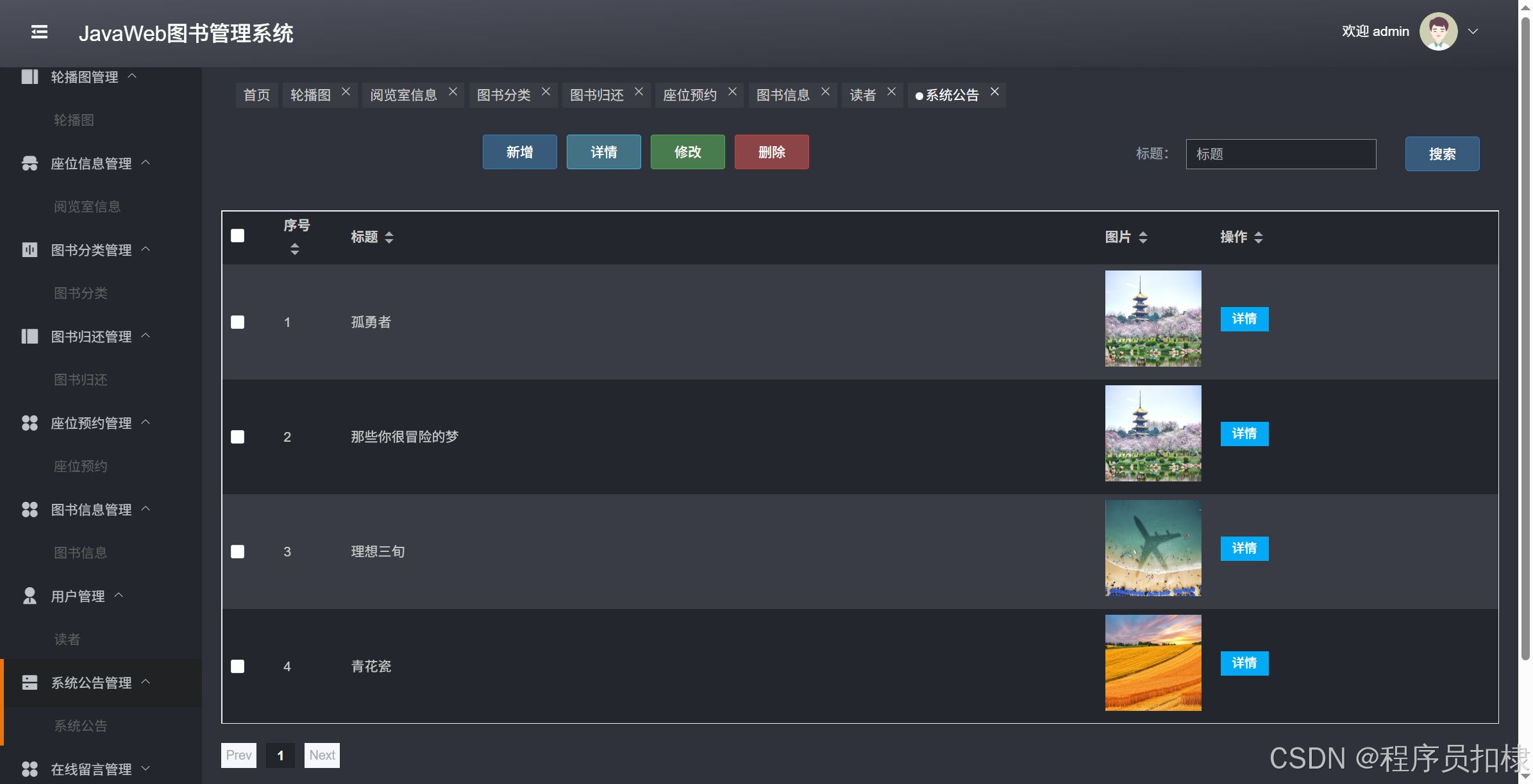
Task: Focus the 标题 search input field
Action: point(1280,154)
